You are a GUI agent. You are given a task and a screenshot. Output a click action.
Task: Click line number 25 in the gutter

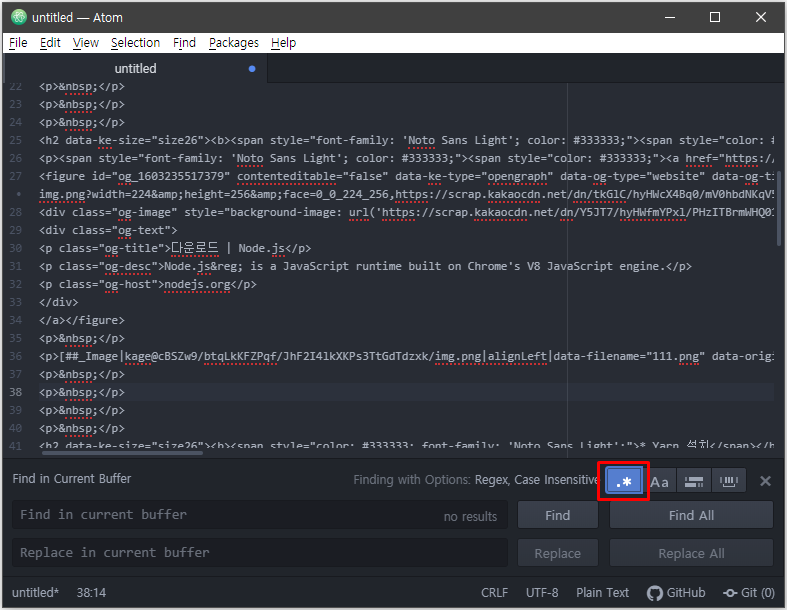tap(16, 140)
